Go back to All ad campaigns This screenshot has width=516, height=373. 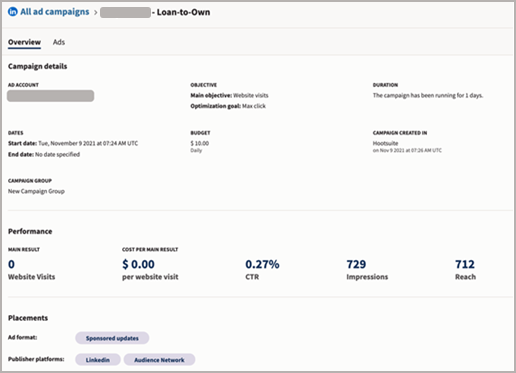pos(55,12)
